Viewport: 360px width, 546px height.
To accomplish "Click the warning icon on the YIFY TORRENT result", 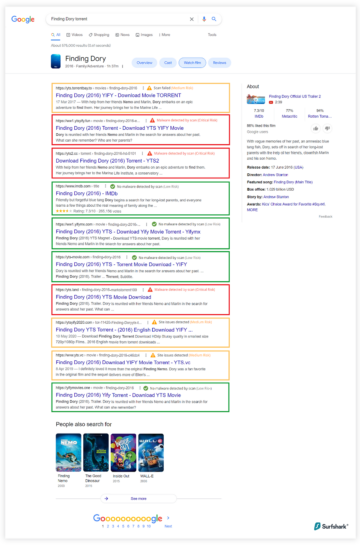I will (149, 88).
